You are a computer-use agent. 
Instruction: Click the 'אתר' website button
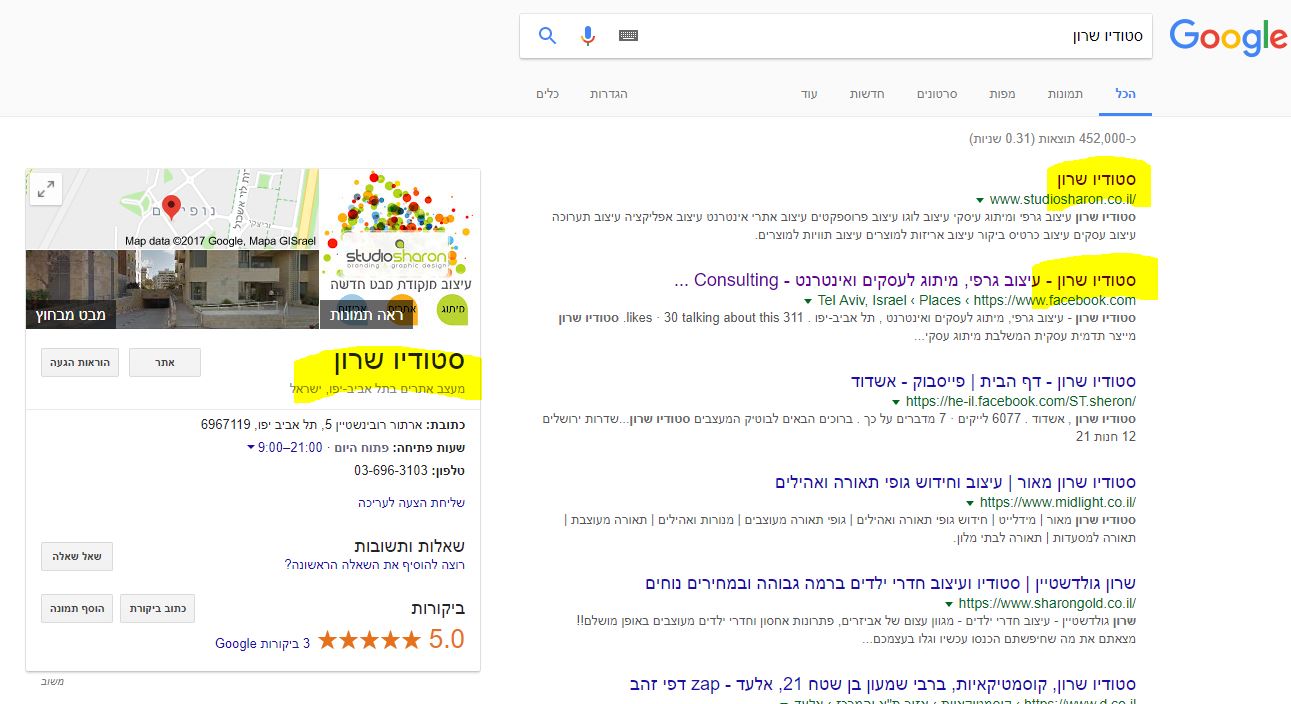165,362
